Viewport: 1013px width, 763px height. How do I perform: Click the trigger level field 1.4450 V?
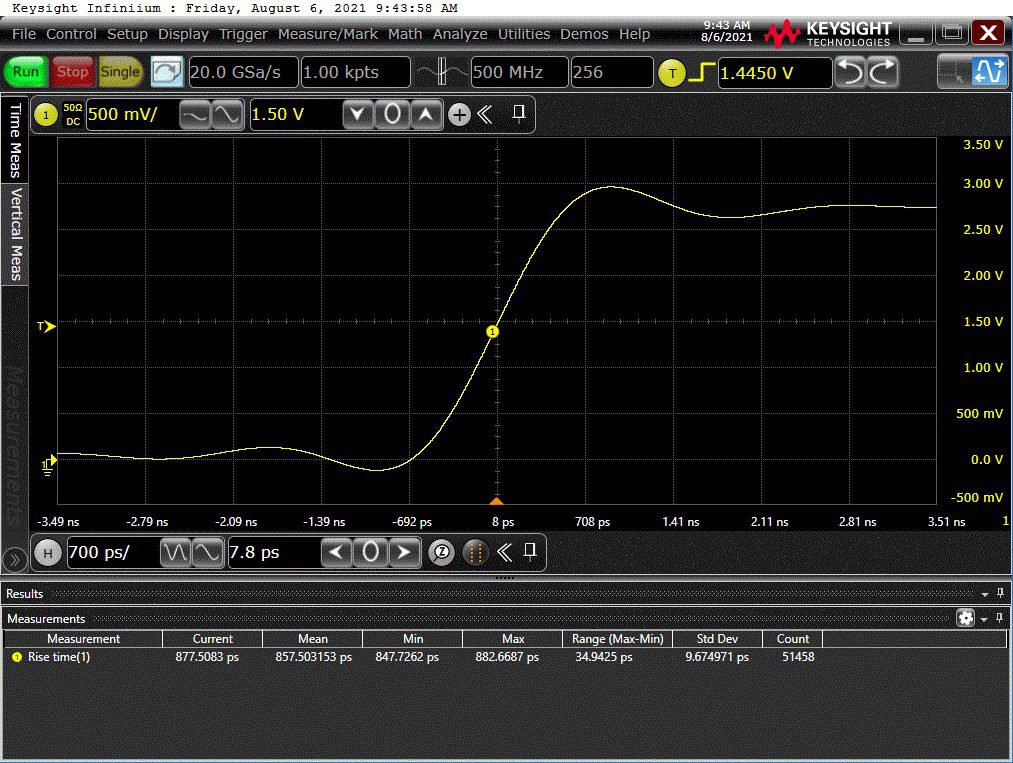(x=773, y=73)
